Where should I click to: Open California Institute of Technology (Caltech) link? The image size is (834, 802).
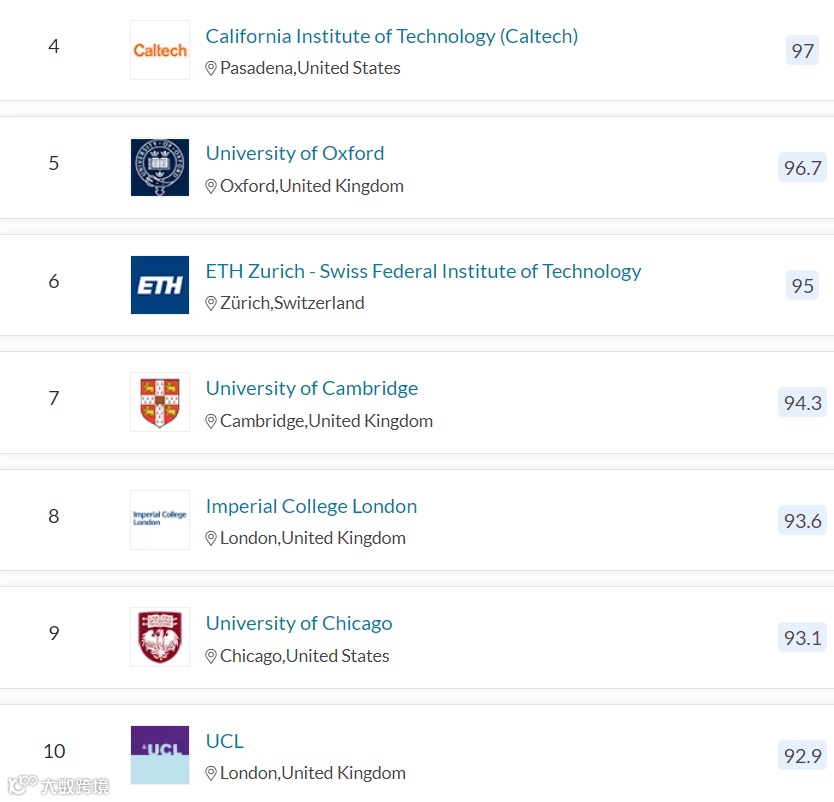(391, 36)
